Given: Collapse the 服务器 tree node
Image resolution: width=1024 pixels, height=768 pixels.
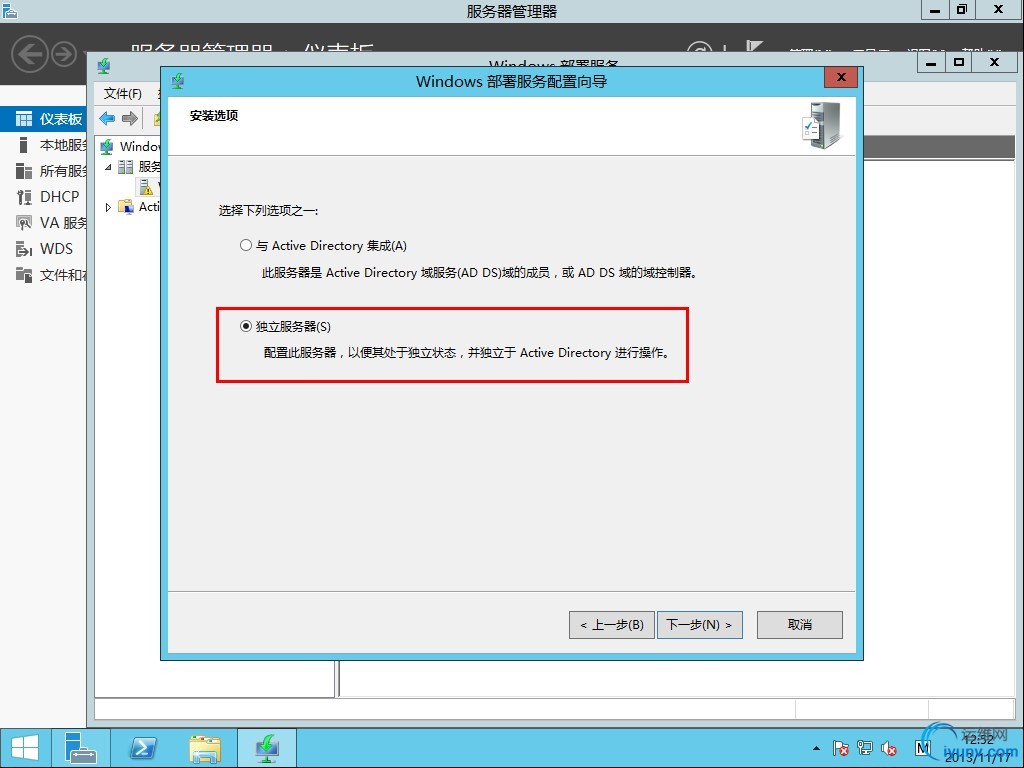Looking at the screenshot, I should point(108,167).
